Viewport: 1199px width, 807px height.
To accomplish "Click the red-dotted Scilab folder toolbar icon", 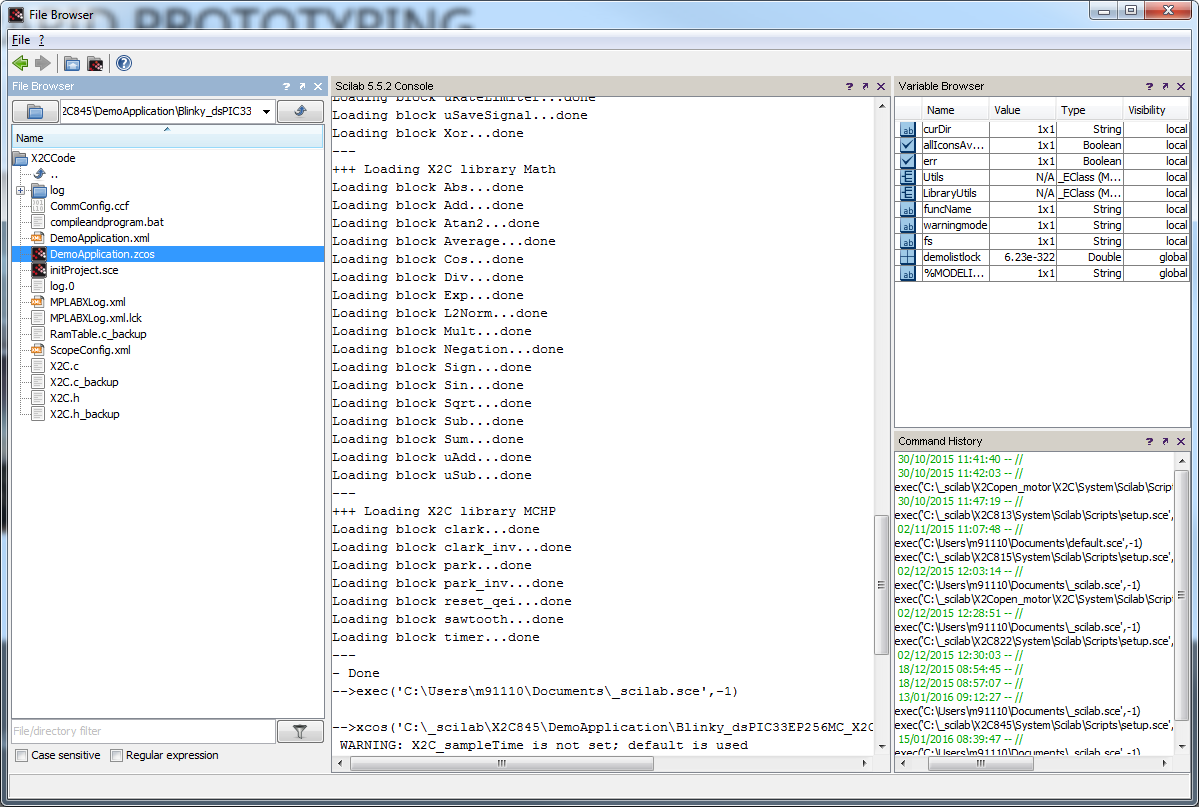I will point(95,63).
